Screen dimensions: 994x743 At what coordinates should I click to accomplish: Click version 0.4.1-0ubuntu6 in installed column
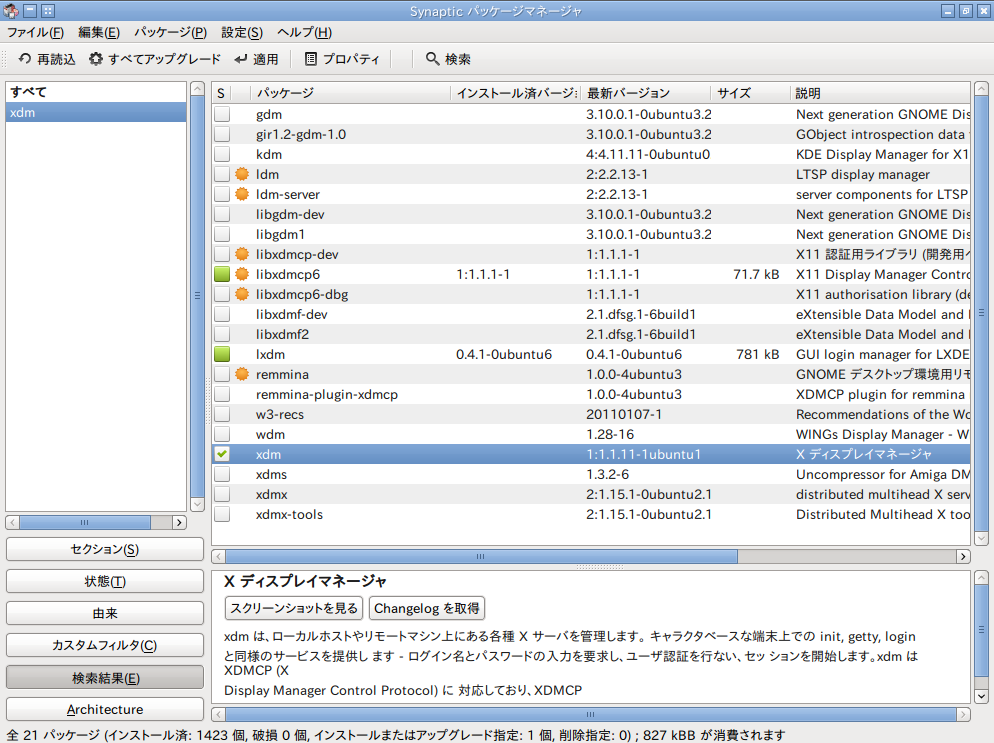pos(504,354)
